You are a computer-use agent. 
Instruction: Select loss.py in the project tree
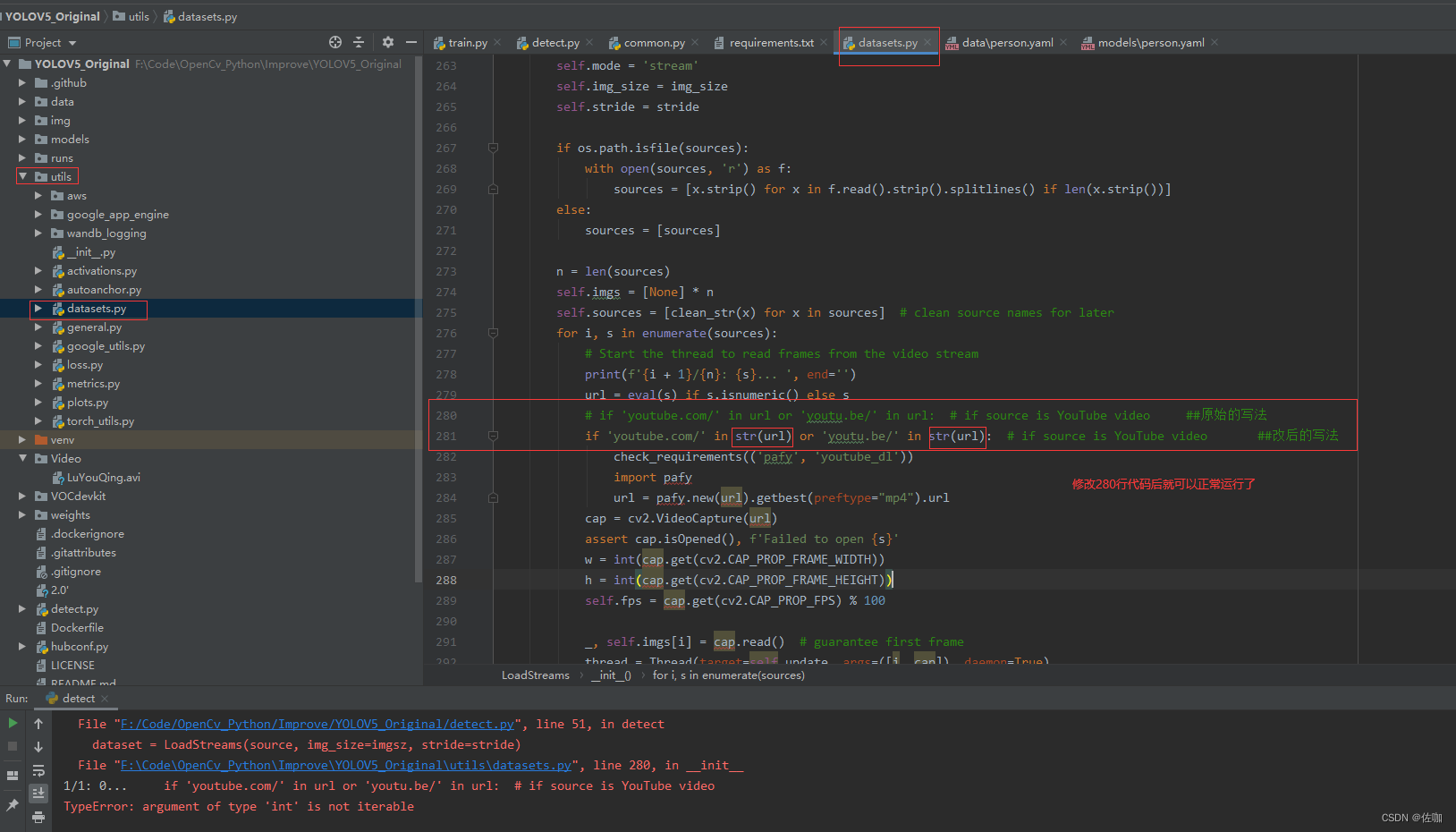pyautogui.click(x=85, y=364)
